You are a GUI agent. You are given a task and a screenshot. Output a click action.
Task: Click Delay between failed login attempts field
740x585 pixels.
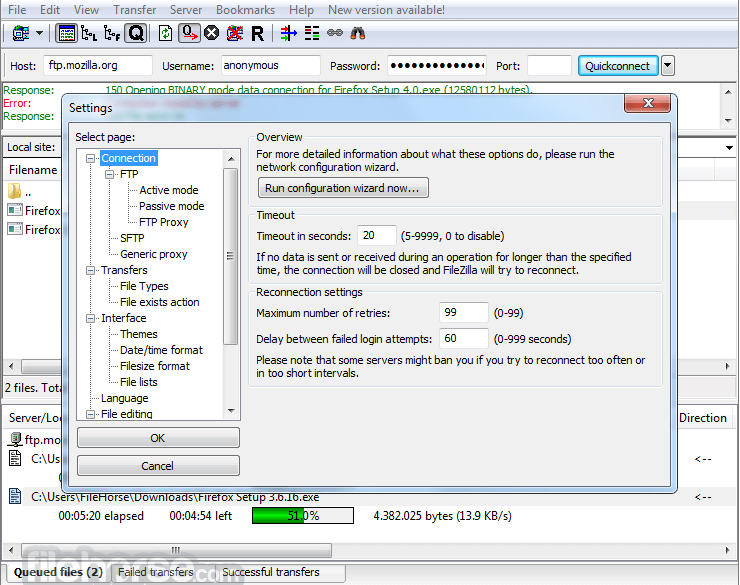(x=463, y=338)
